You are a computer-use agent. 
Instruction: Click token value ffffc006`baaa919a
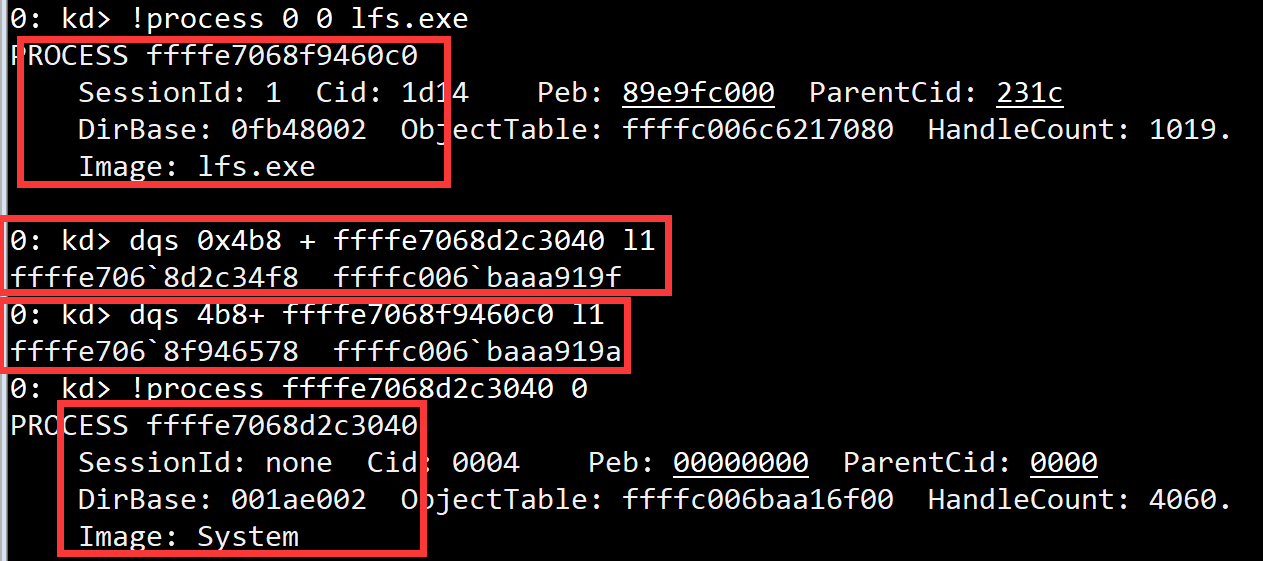coord(477,352)
